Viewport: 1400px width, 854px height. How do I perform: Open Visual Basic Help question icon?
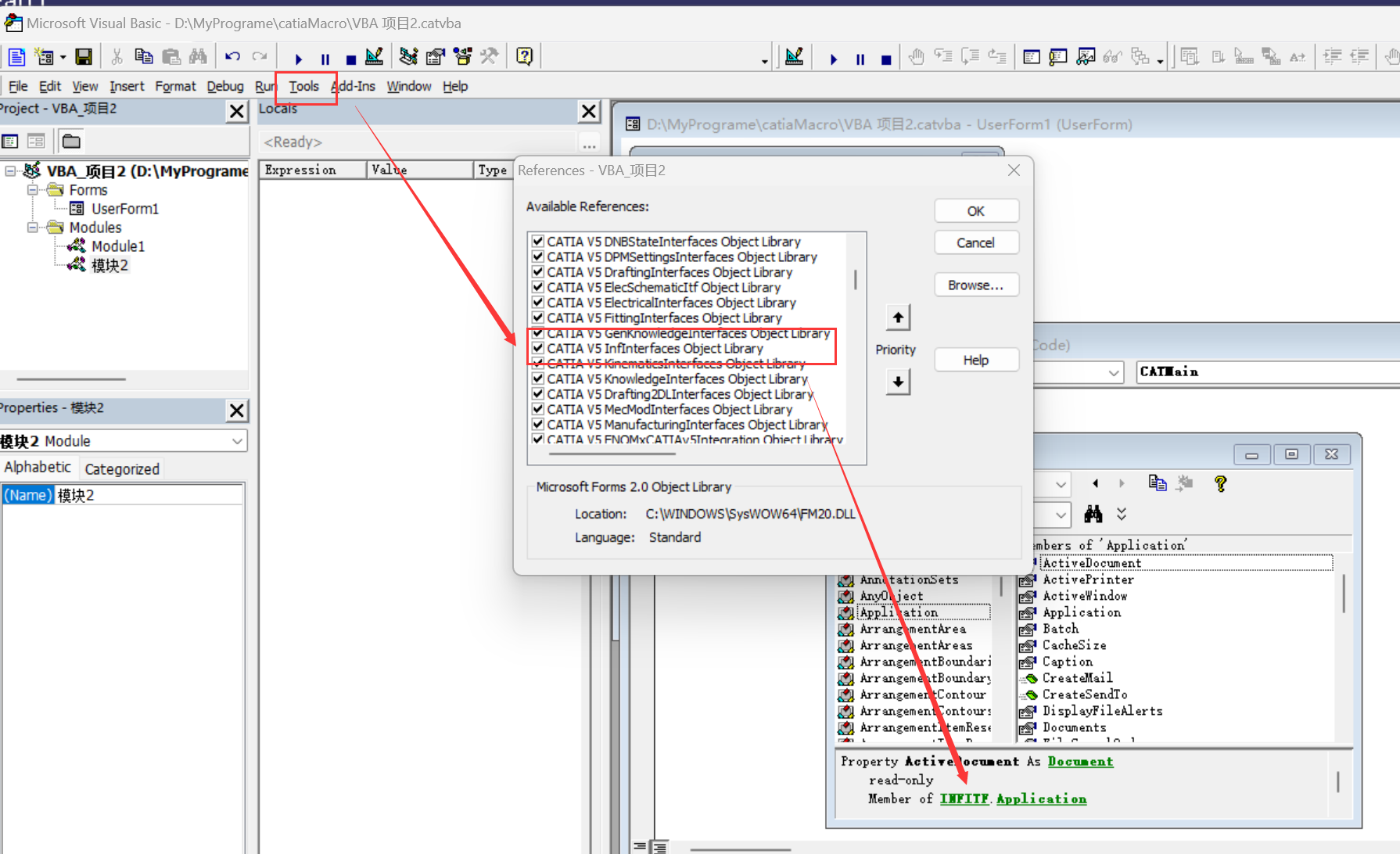pos(525,56)
